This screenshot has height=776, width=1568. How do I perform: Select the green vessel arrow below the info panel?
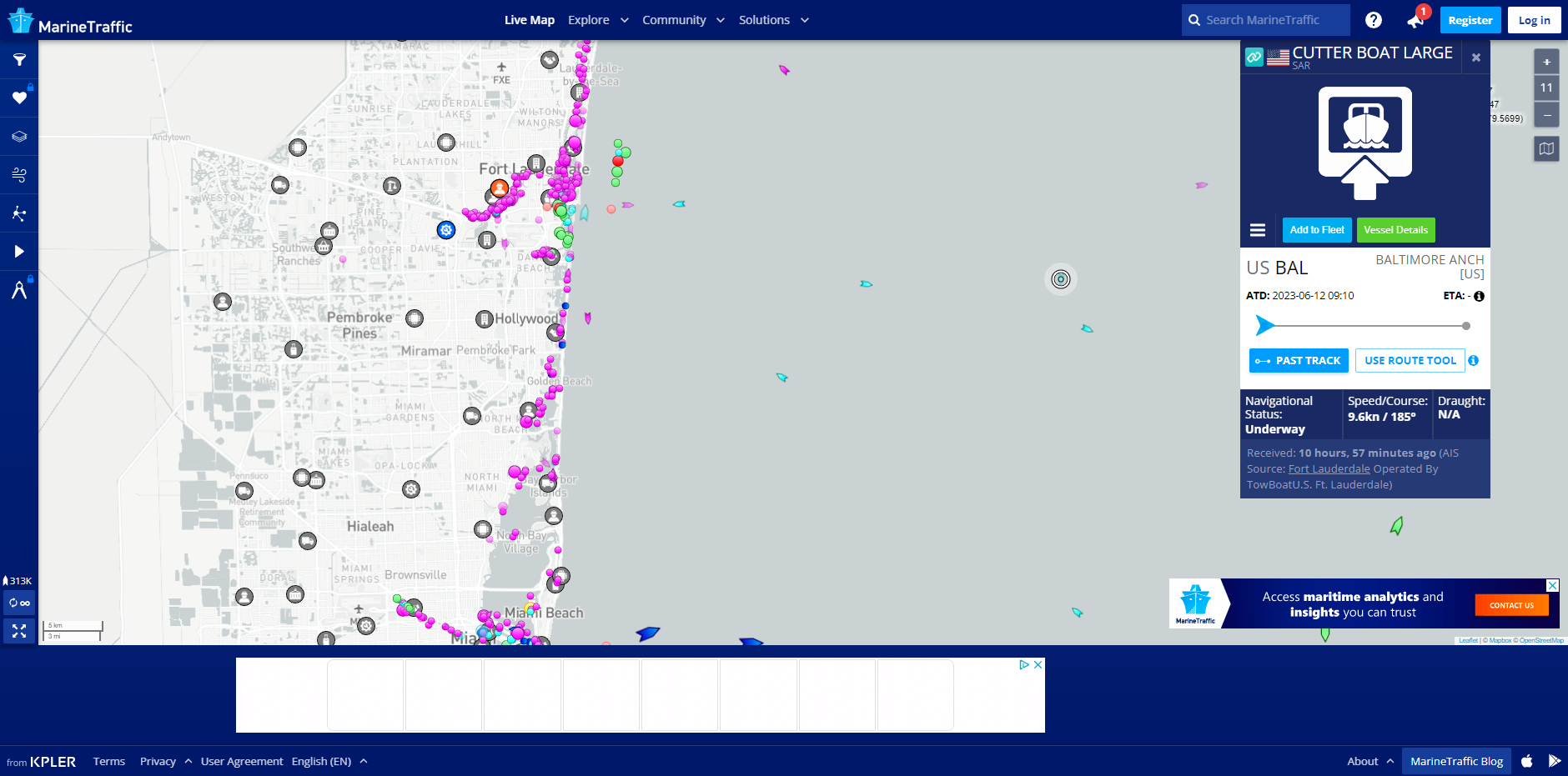(1397, 526)
